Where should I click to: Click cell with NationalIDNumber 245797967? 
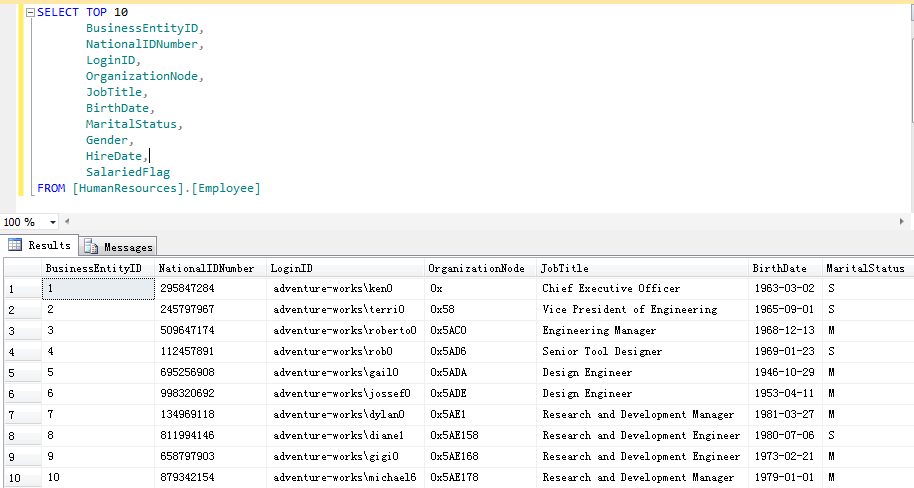coord(210,310)
